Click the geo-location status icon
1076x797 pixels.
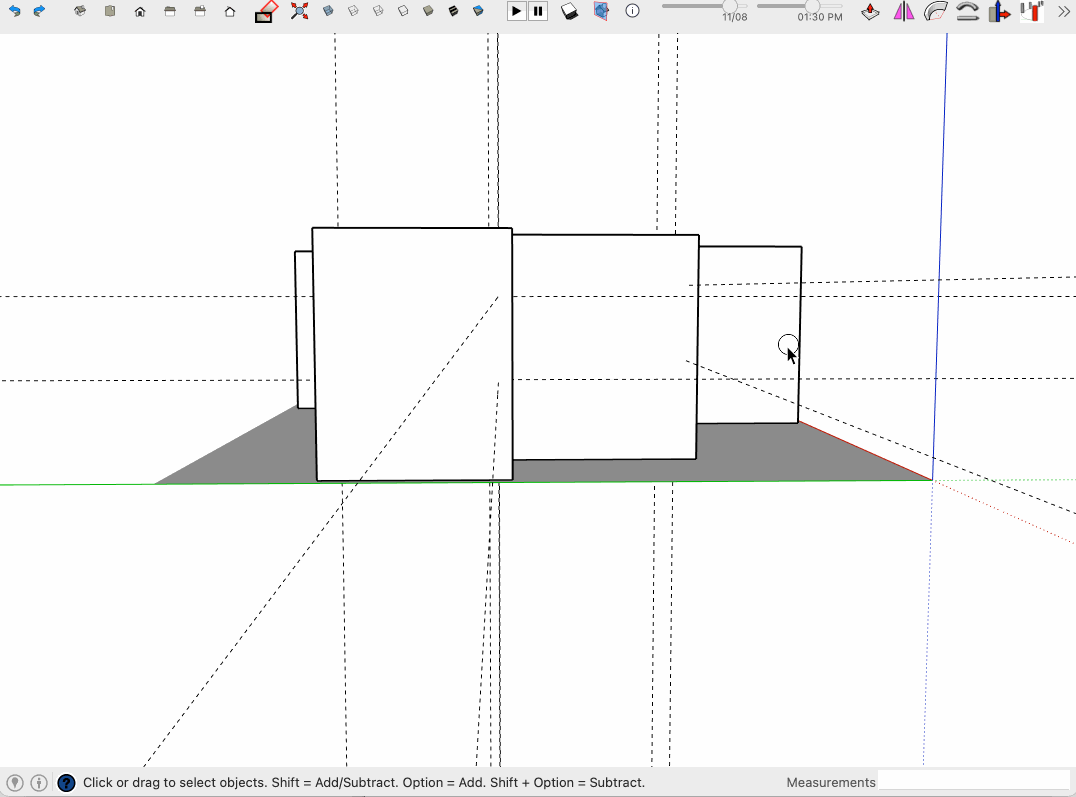15,783
